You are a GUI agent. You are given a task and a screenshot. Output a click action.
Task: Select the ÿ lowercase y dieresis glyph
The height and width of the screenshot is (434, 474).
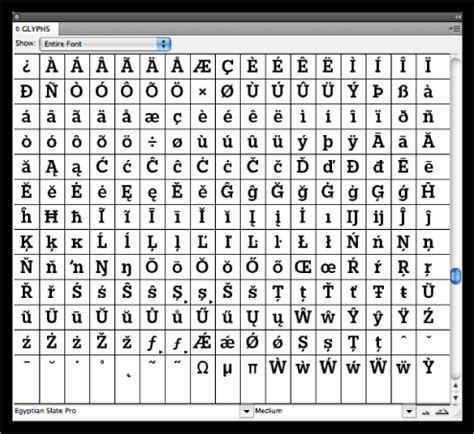(x=353, y=142)
